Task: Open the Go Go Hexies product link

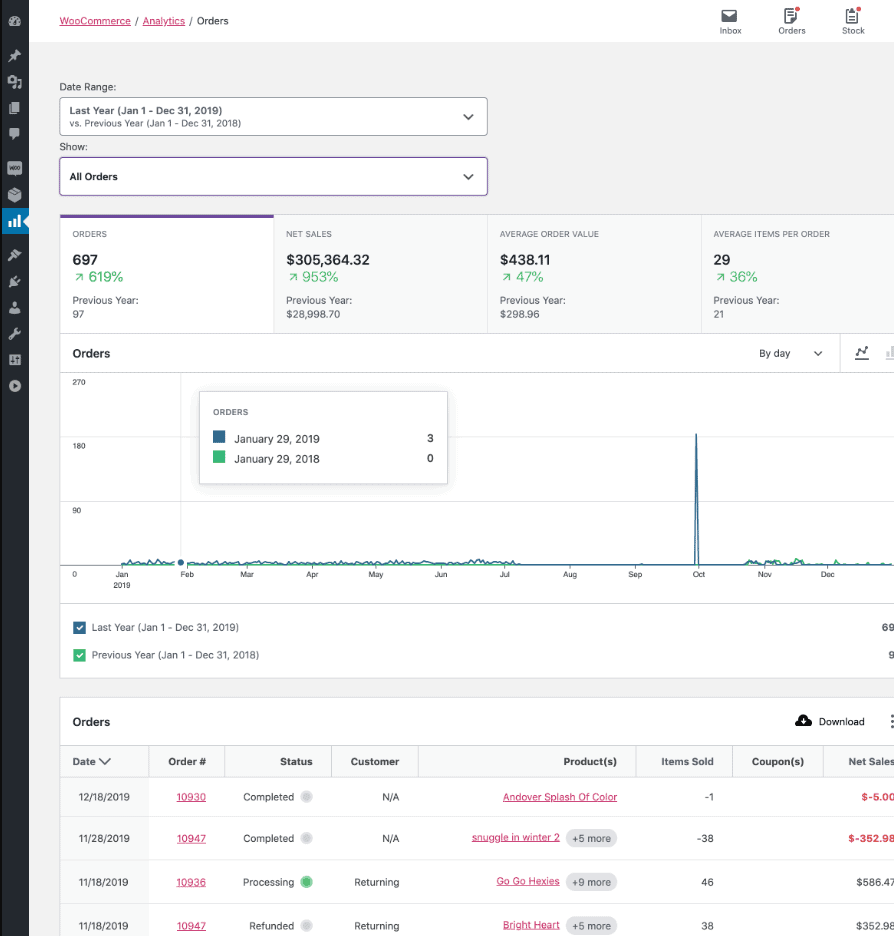Action: point(528,881)
